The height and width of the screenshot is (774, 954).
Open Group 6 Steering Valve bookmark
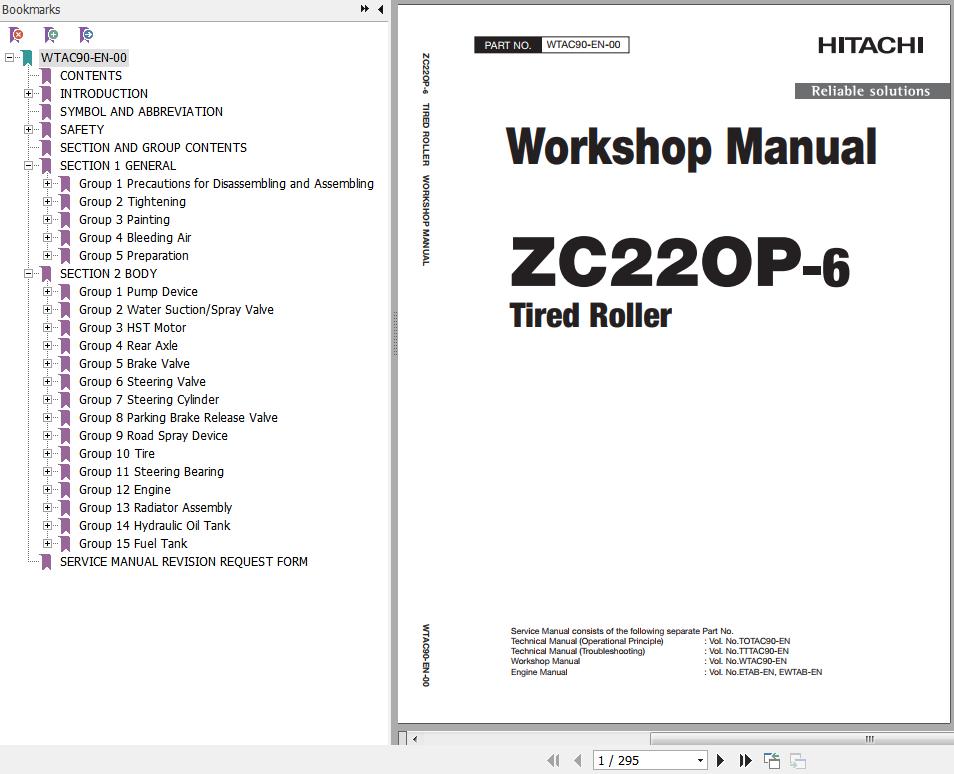142,382
